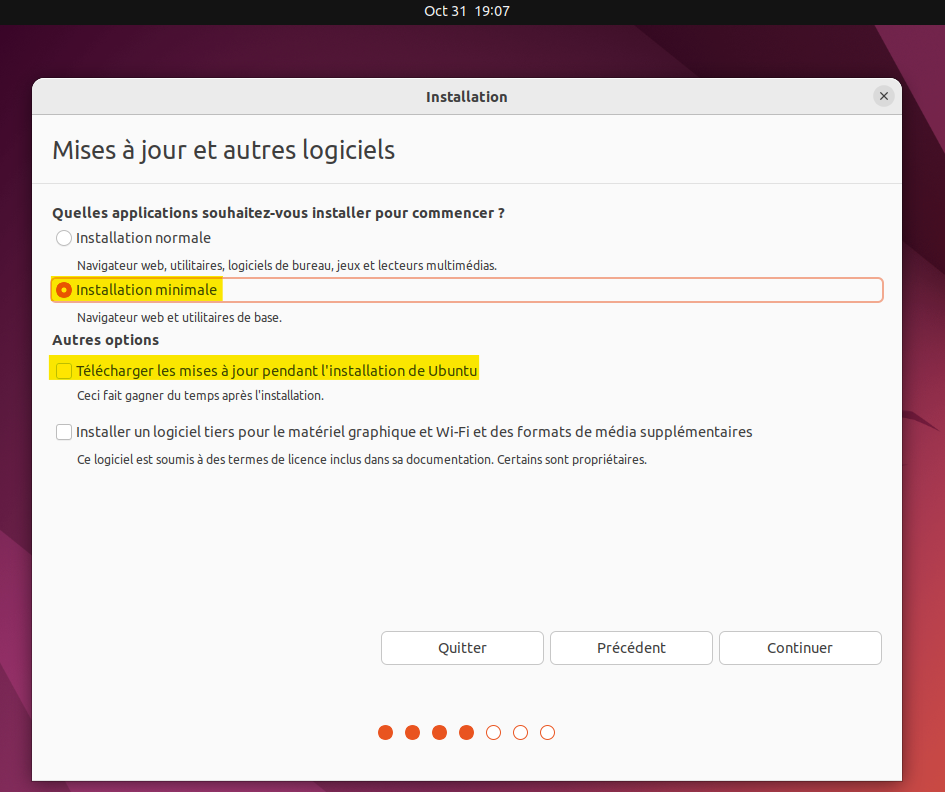The height and width of the screenshot is (792, 945).
Task: Choose the "Installation minimale" radio option
Action: [64, 290]
